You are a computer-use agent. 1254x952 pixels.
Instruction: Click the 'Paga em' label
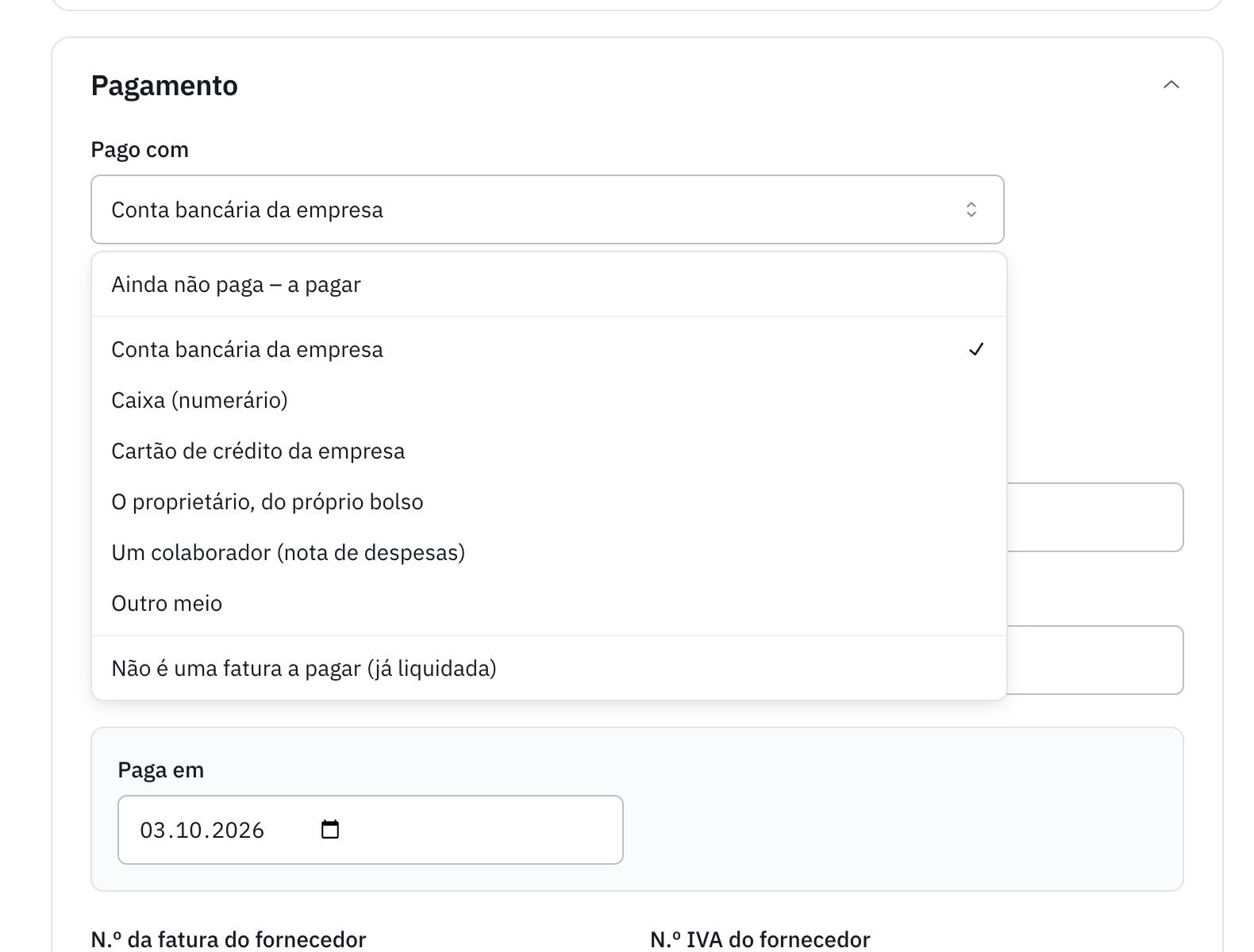coord(161,770)
